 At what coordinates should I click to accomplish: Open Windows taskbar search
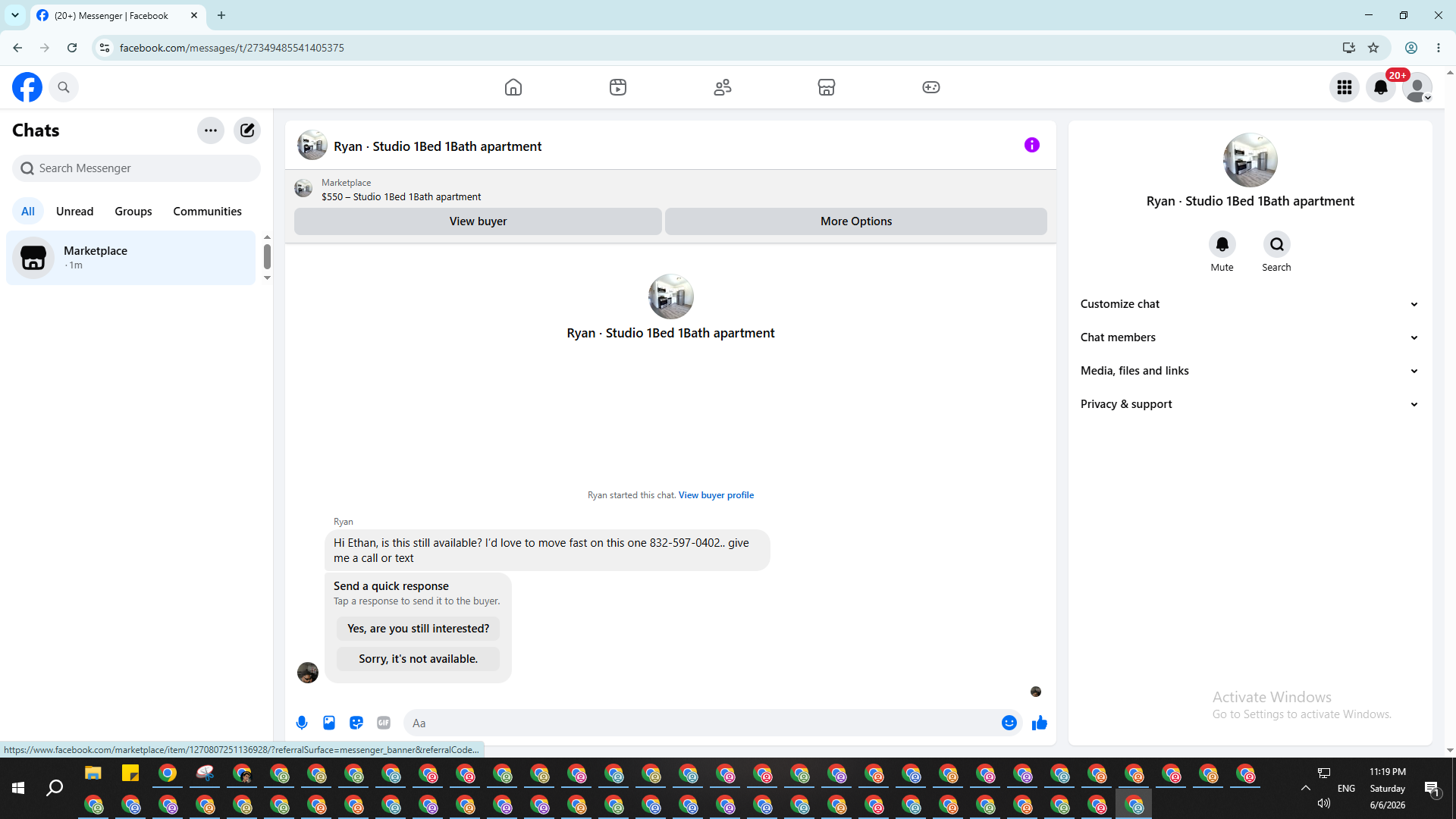[55, 789]
